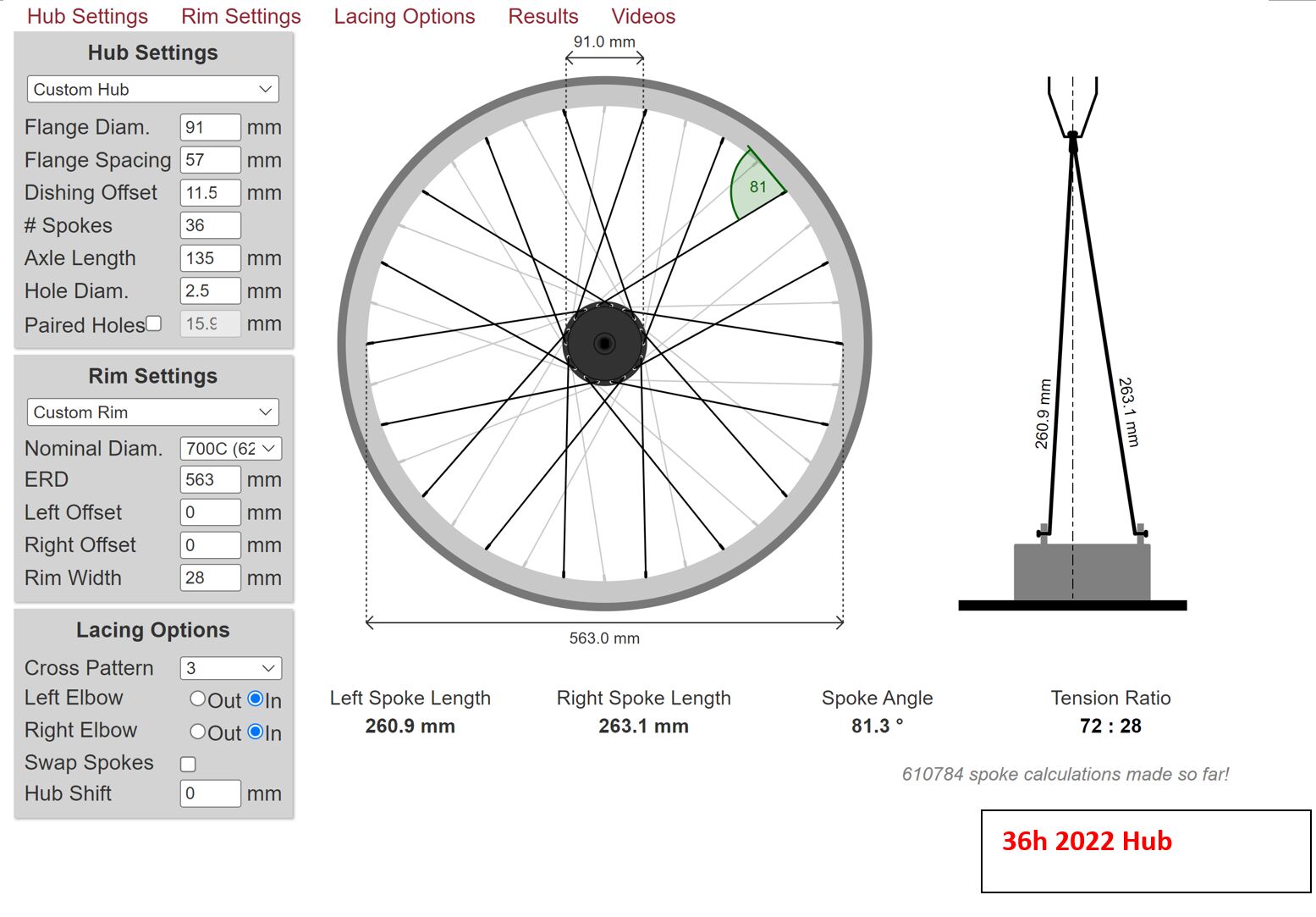Edit the Dishing Offset field
Image resolution: width=1316 pixels, height=917 pixels.
pyautogui.click(x=210, y=193)
